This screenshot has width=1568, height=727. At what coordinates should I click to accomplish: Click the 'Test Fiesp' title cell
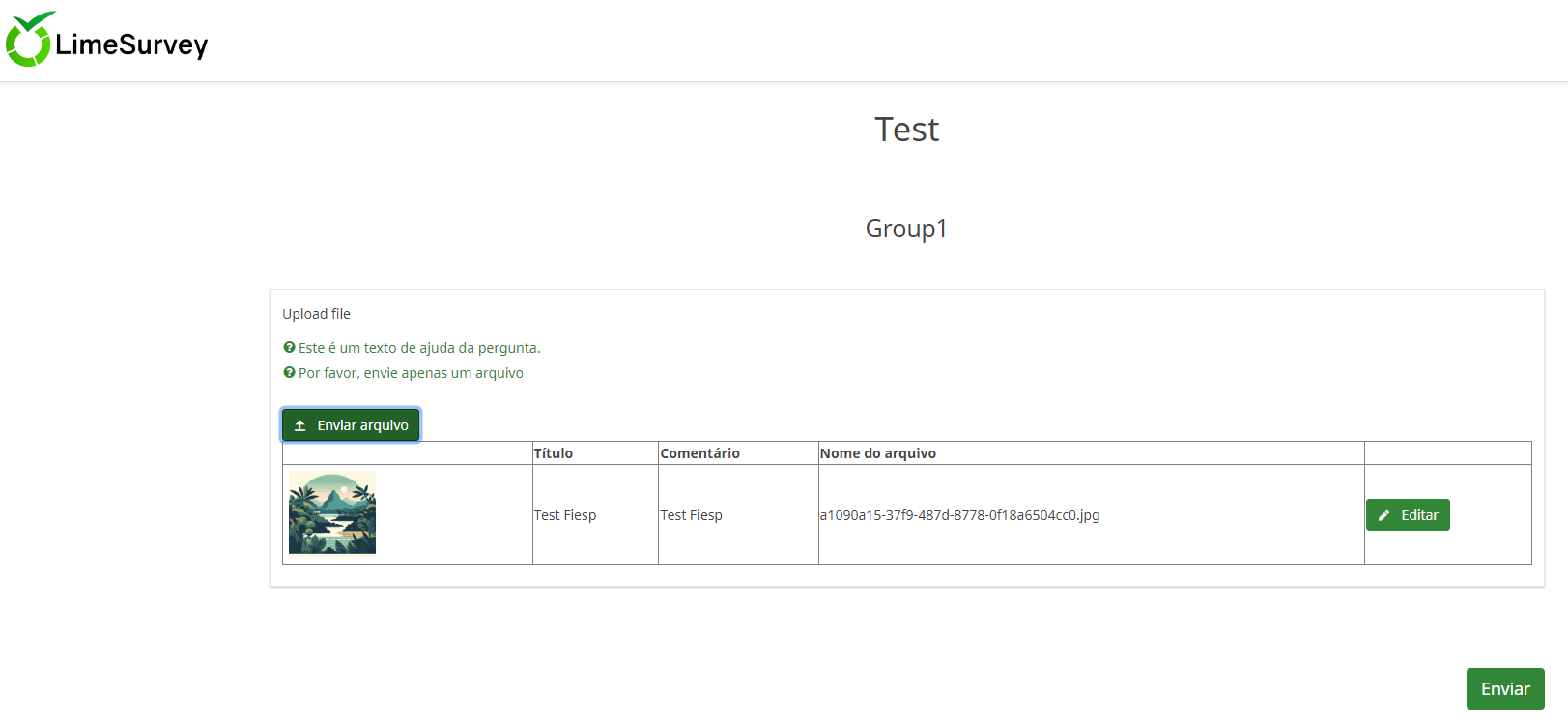click(565, 515)
